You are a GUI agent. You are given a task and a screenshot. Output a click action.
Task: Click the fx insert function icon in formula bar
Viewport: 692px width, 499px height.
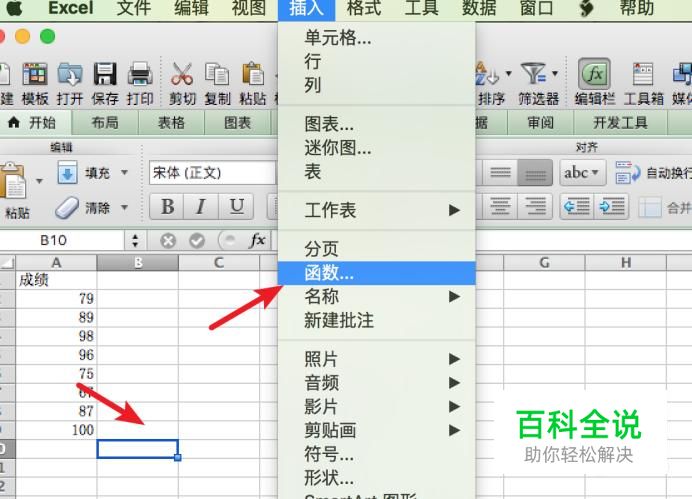pyautogui.click(x=257, y=240)
